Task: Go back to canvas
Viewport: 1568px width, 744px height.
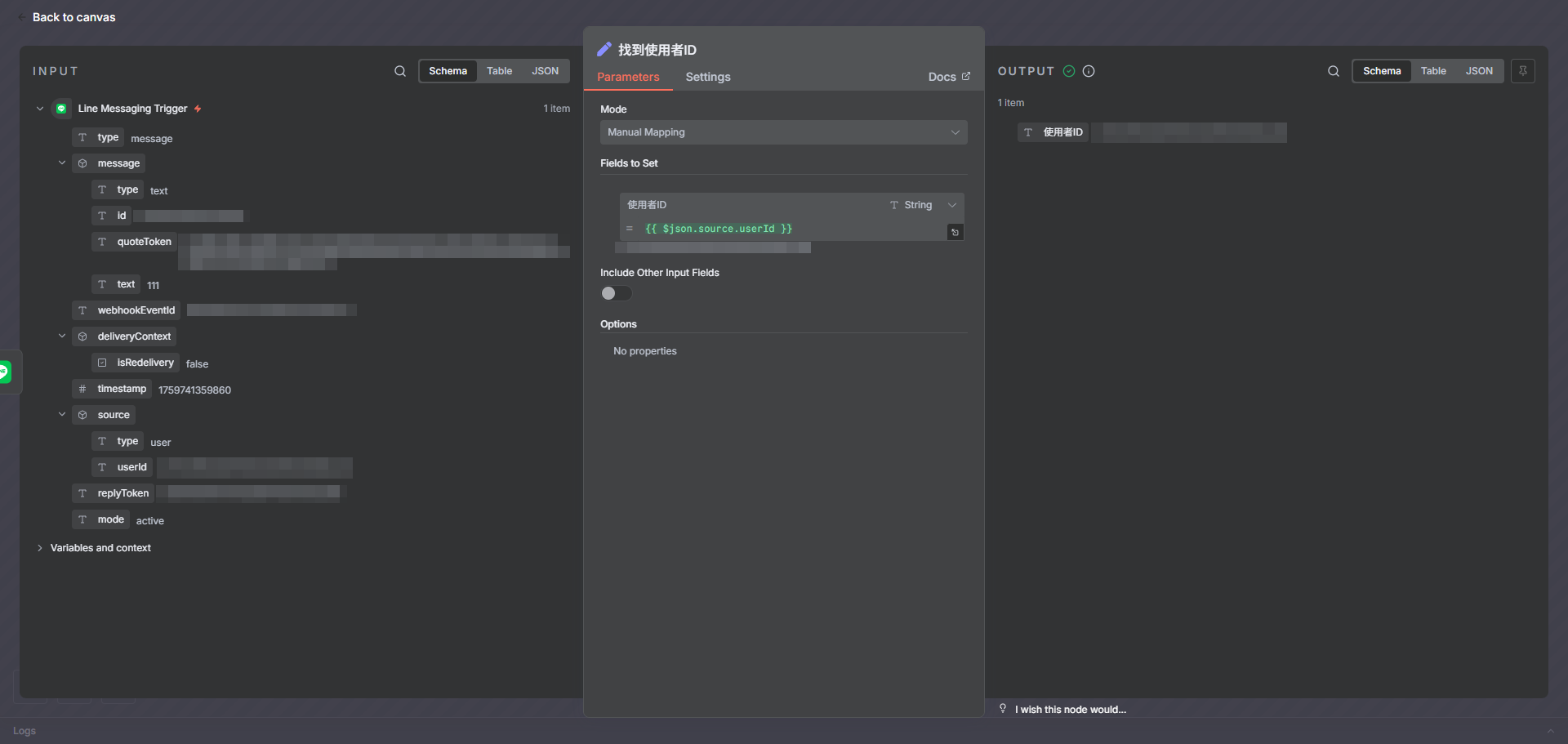Action: coord(73,17)
